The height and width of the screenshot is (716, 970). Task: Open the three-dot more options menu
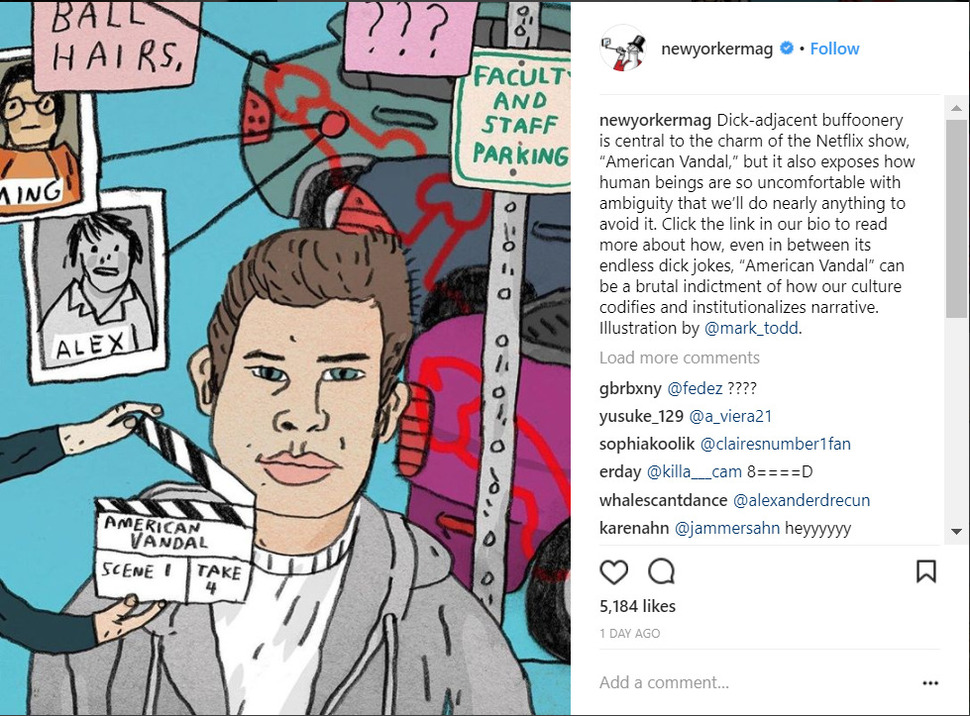point(930,683)
